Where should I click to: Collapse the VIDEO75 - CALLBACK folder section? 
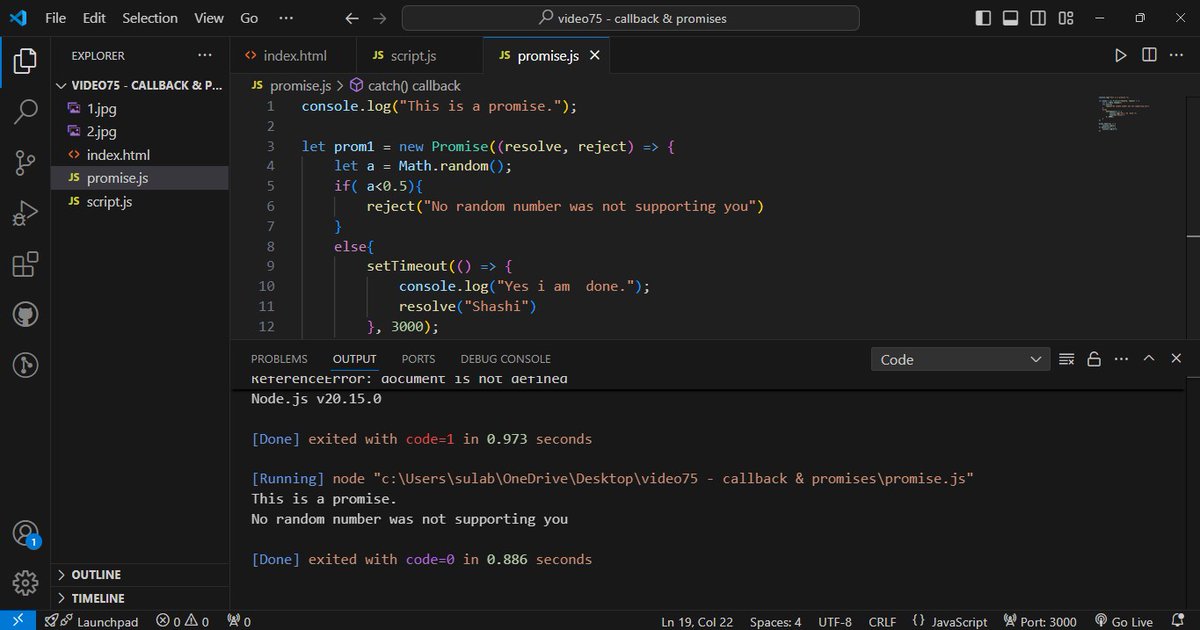click(x=139, y=85)
